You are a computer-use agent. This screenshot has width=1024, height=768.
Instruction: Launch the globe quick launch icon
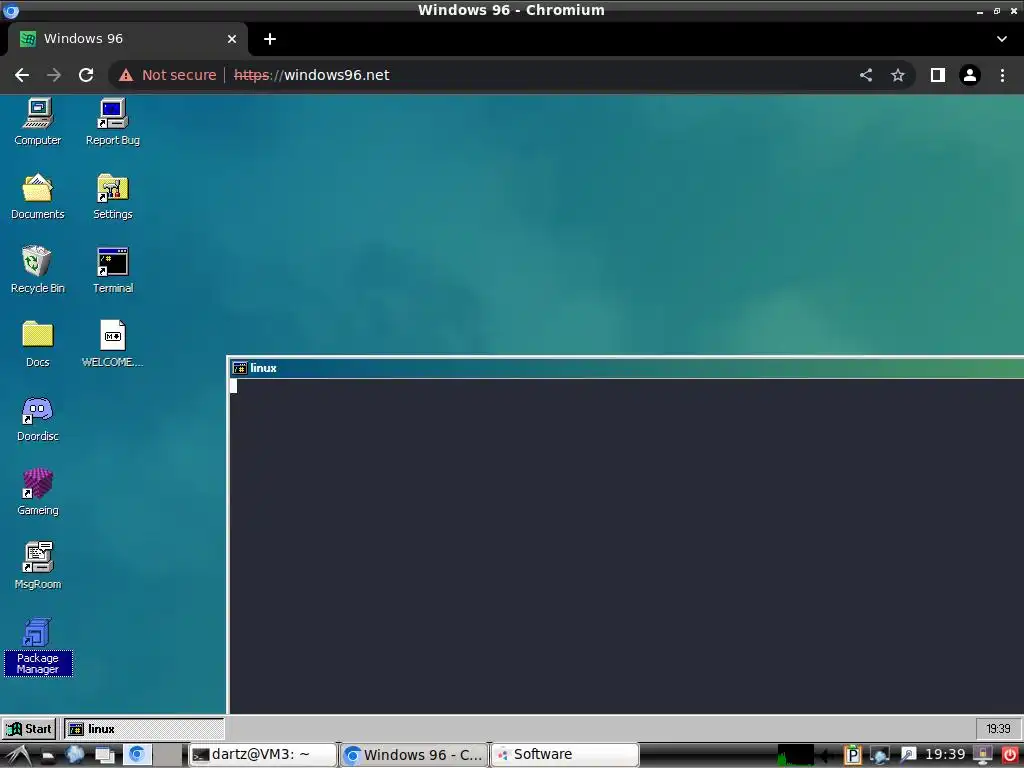(74, 755)
